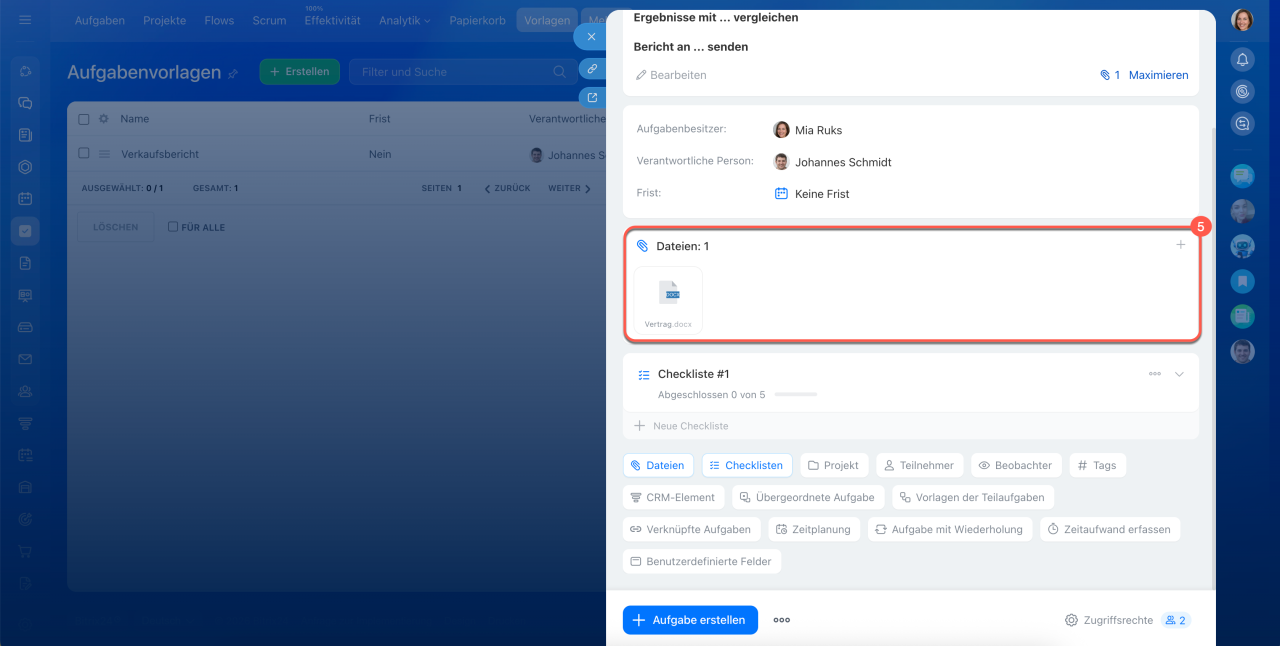Open the Verkaufsbericht template
Image resolution: width=1280 pixels, height=646 pixels.
(x=160, y=154)
